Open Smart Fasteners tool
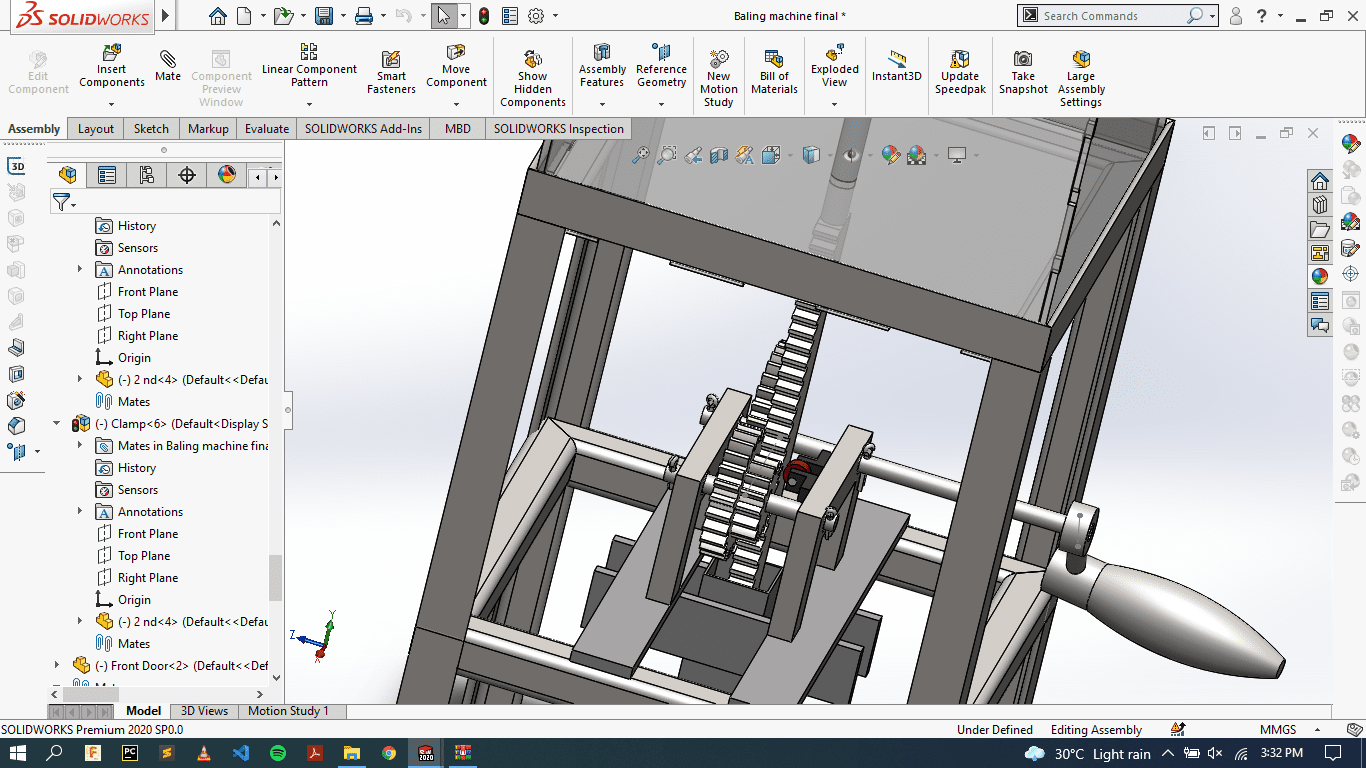1366x768 pixels. coord(391,72)
